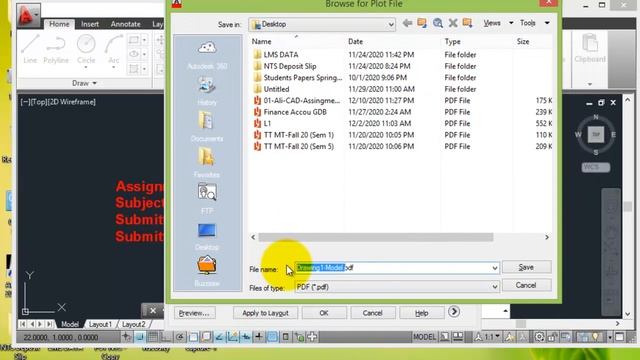Click Cancel in Browse for Plot File
This screenshot has height=360, width=640.
click(527, 285)
